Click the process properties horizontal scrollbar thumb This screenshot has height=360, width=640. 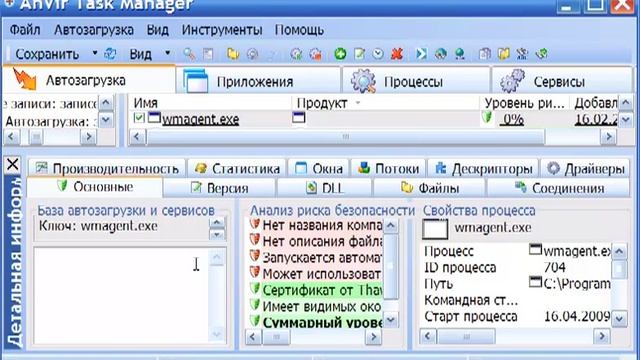pos(466,337)
